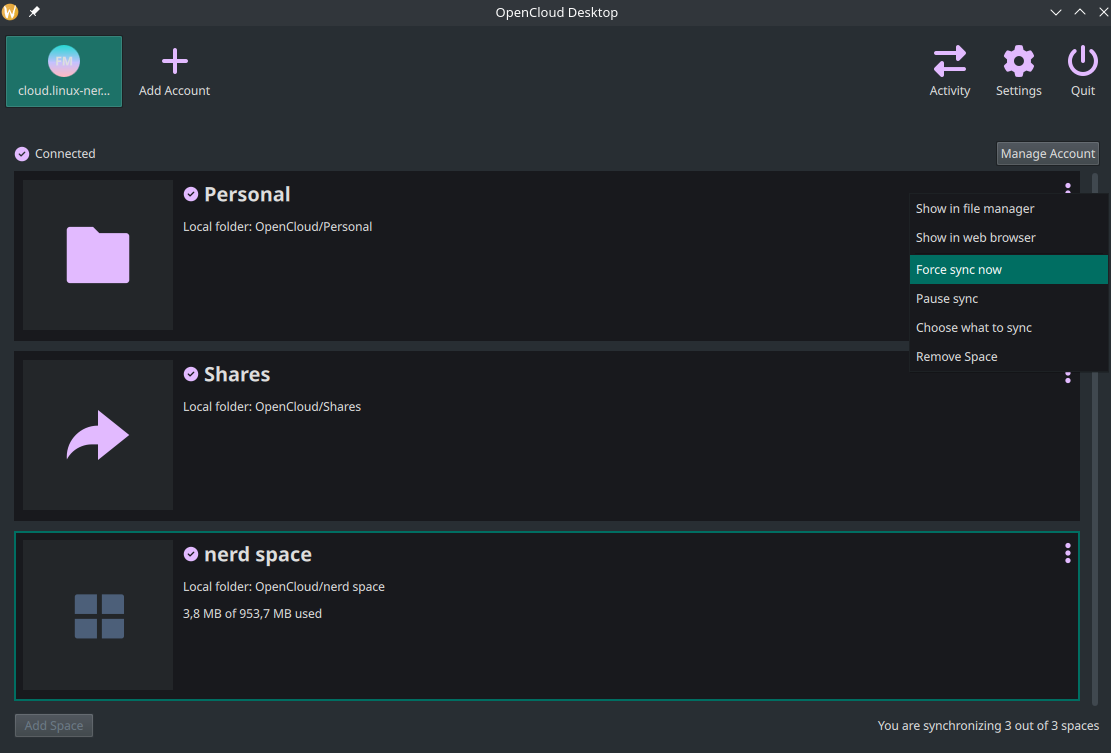Click the window pin icon in title bar

(x=34, y=12)
